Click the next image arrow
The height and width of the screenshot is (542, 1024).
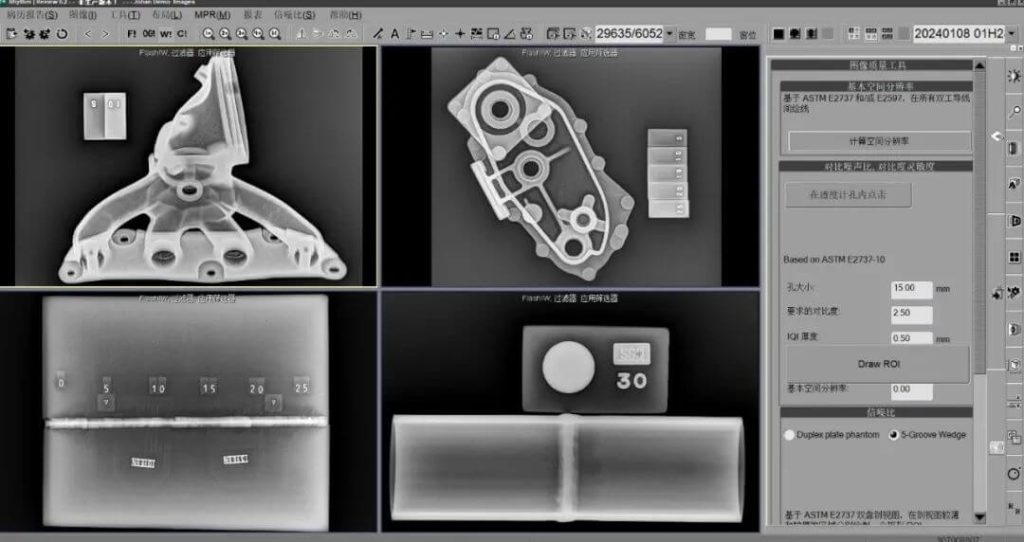(x=106, y=34)
